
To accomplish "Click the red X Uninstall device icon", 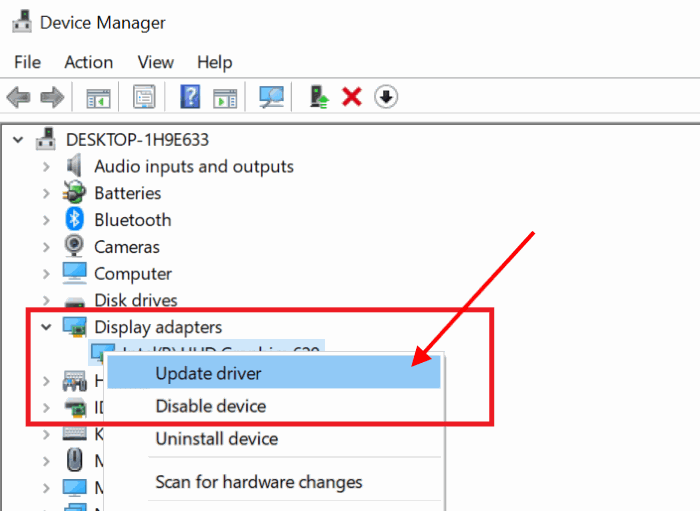I will pos(352,97).
